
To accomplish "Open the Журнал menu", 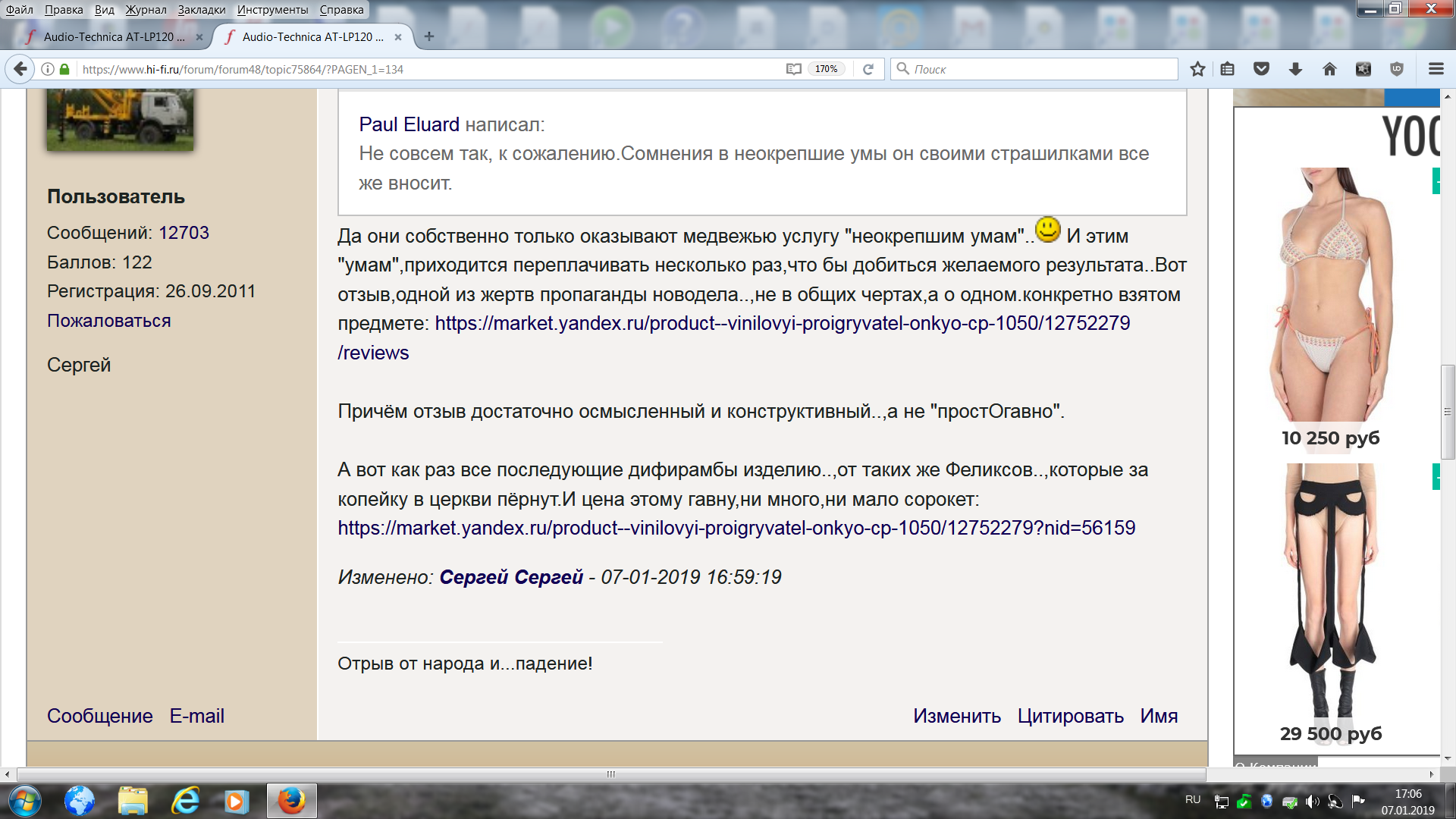I will pyautogui.click(x=146, y=10).
